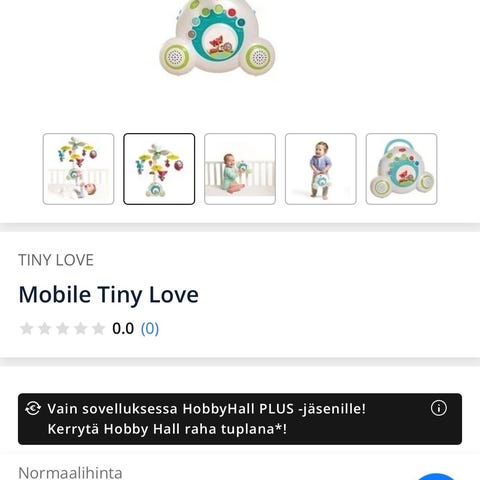The height and width of the screenshot is (480, 480).
Task: Click the second rating star
Action: tap(45, 329)
